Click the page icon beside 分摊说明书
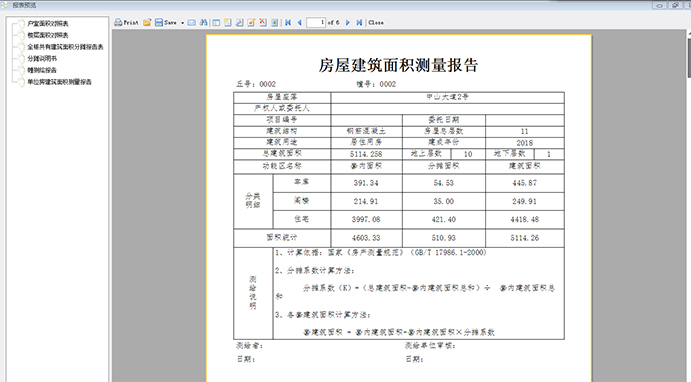The width and height of the screenshot is (691, 382). click(x=22, y=58)
